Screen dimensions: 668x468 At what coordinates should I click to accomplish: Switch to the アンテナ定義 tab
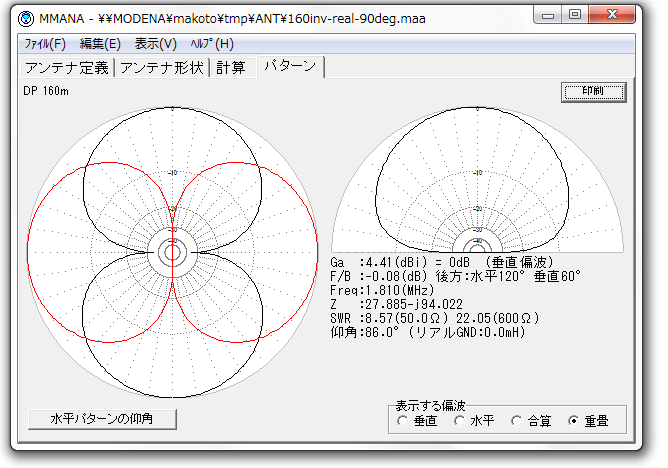pyautogui.click(x=66, y=68)
